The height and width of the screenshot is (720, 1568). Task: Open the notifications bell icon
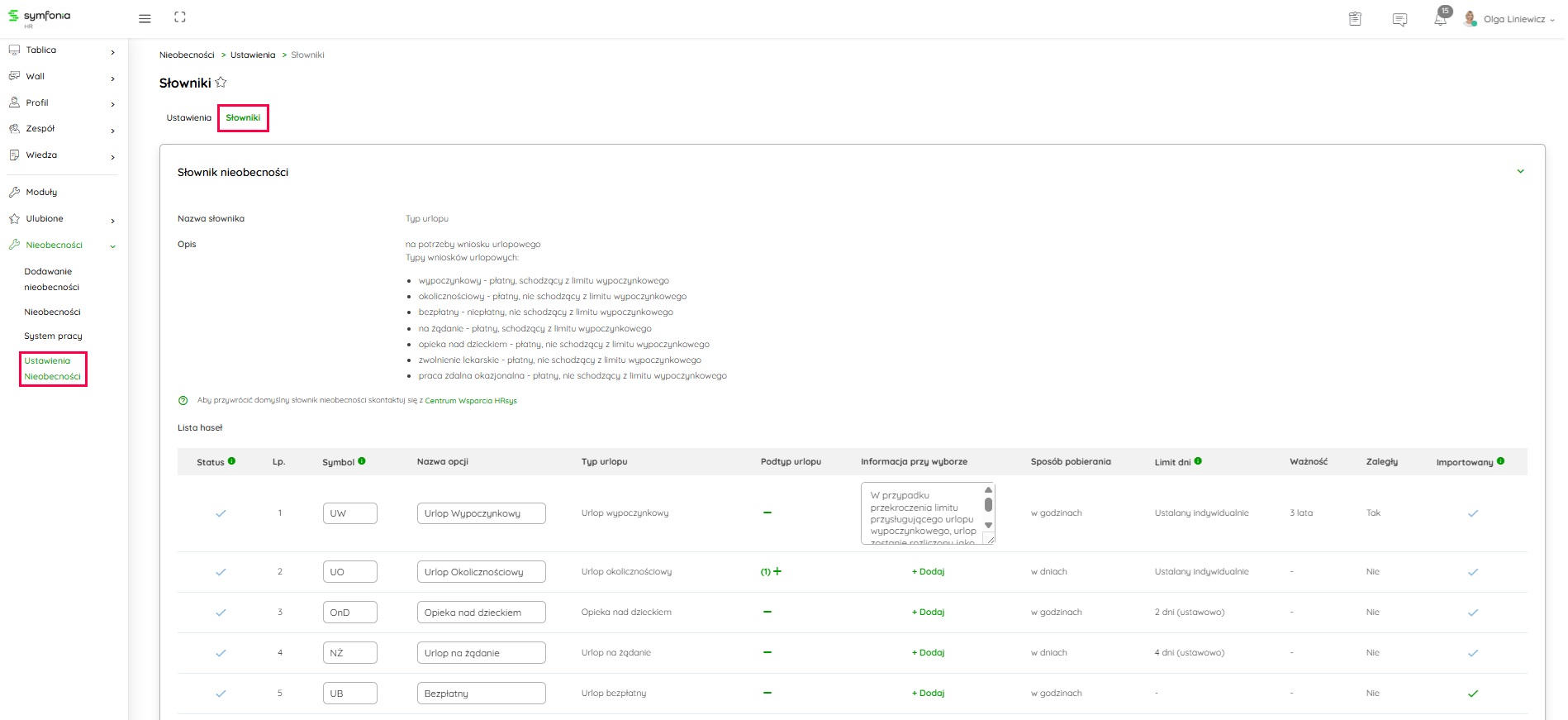point(1440,19)
